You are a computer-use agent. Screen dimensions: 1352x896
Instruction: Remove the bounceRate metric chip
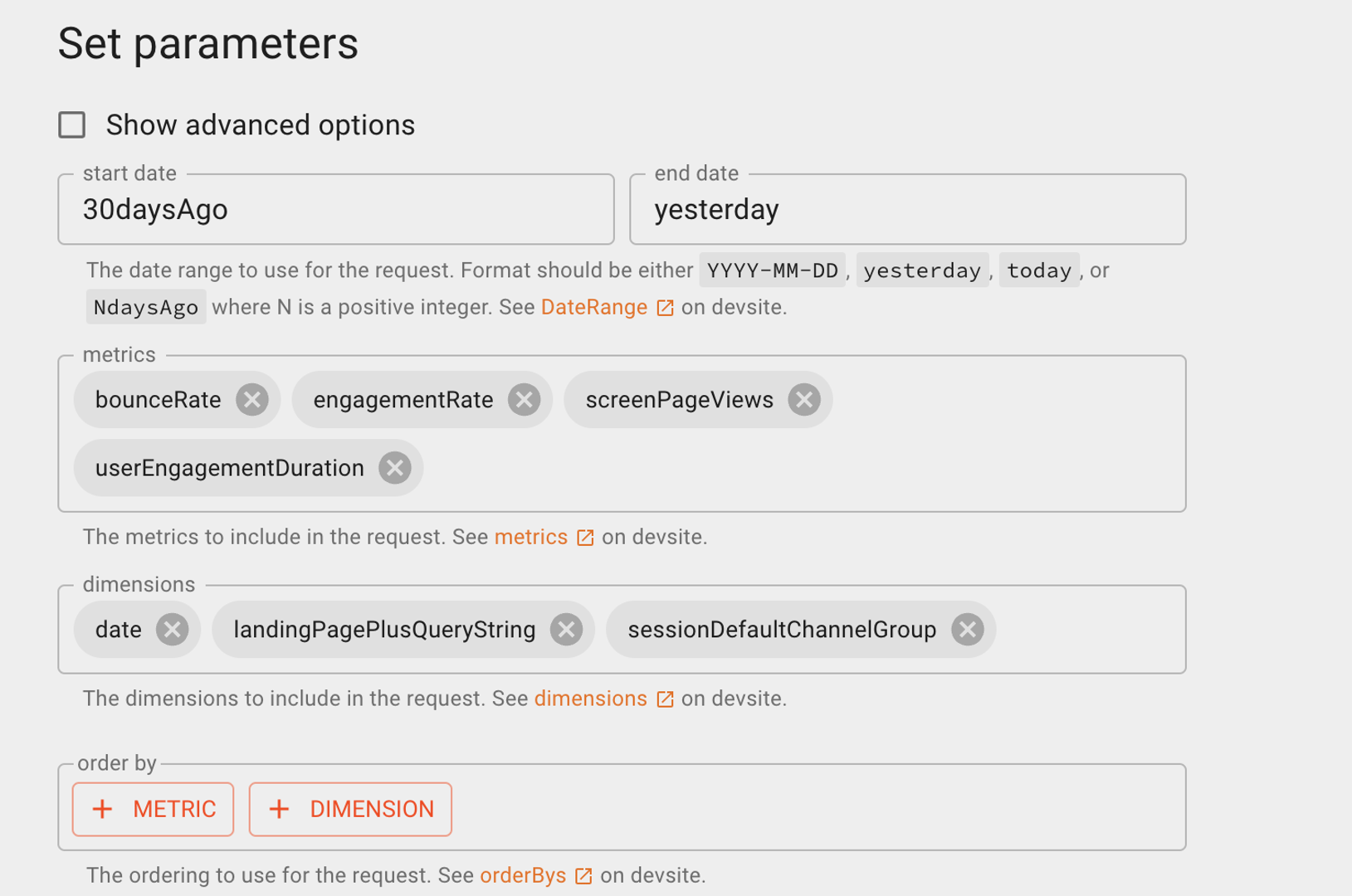[251, 400]
